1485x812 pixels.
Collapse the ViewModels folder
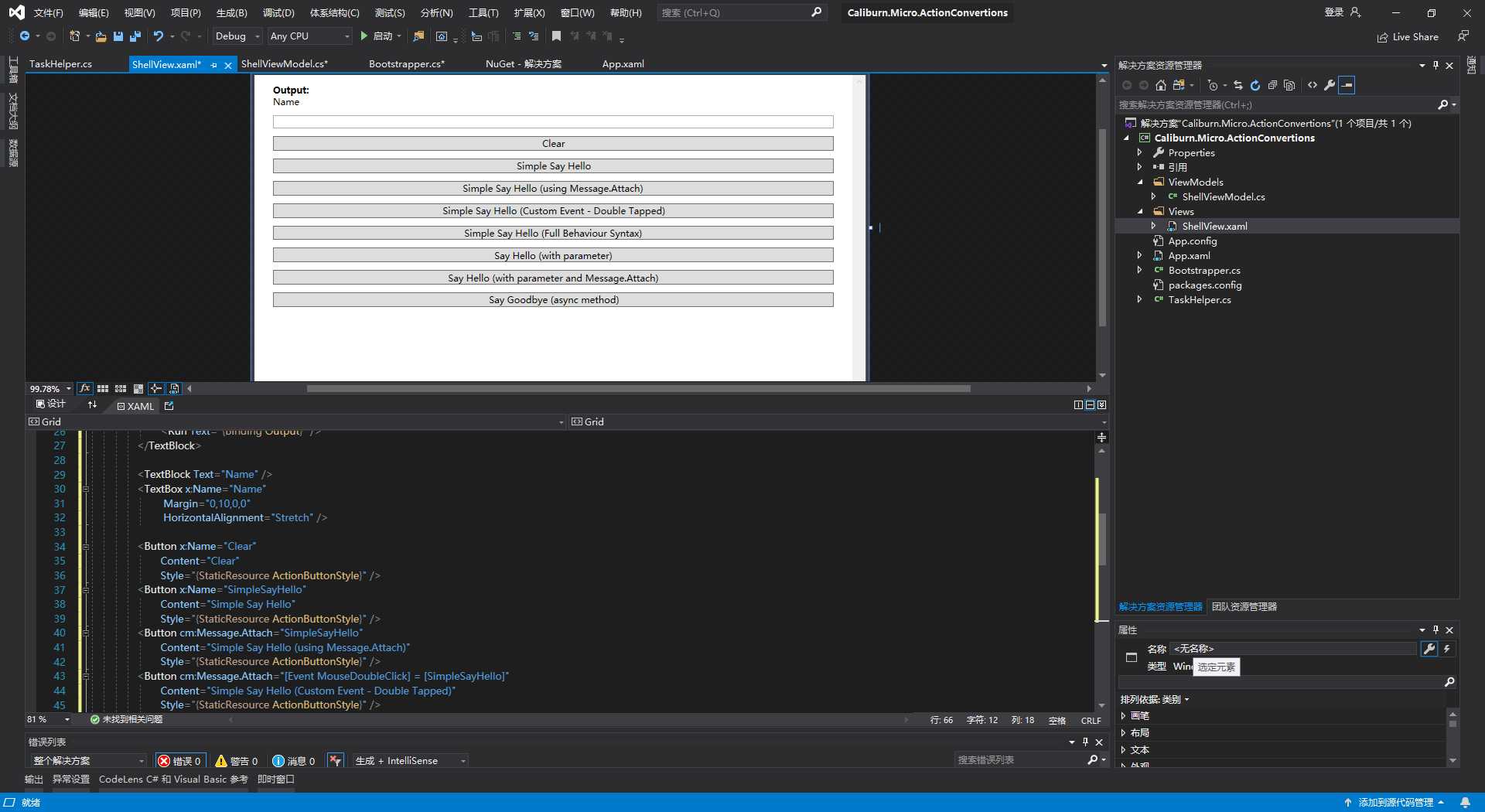(x=1139, y=182)
